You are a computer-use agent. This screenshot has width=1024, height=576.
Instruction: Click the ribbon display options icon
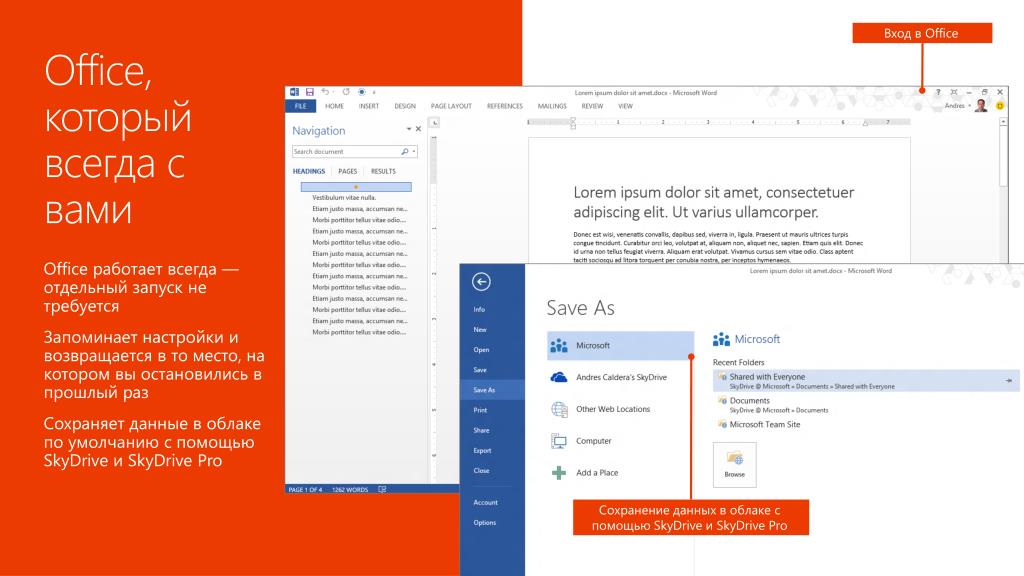[954, 92]
